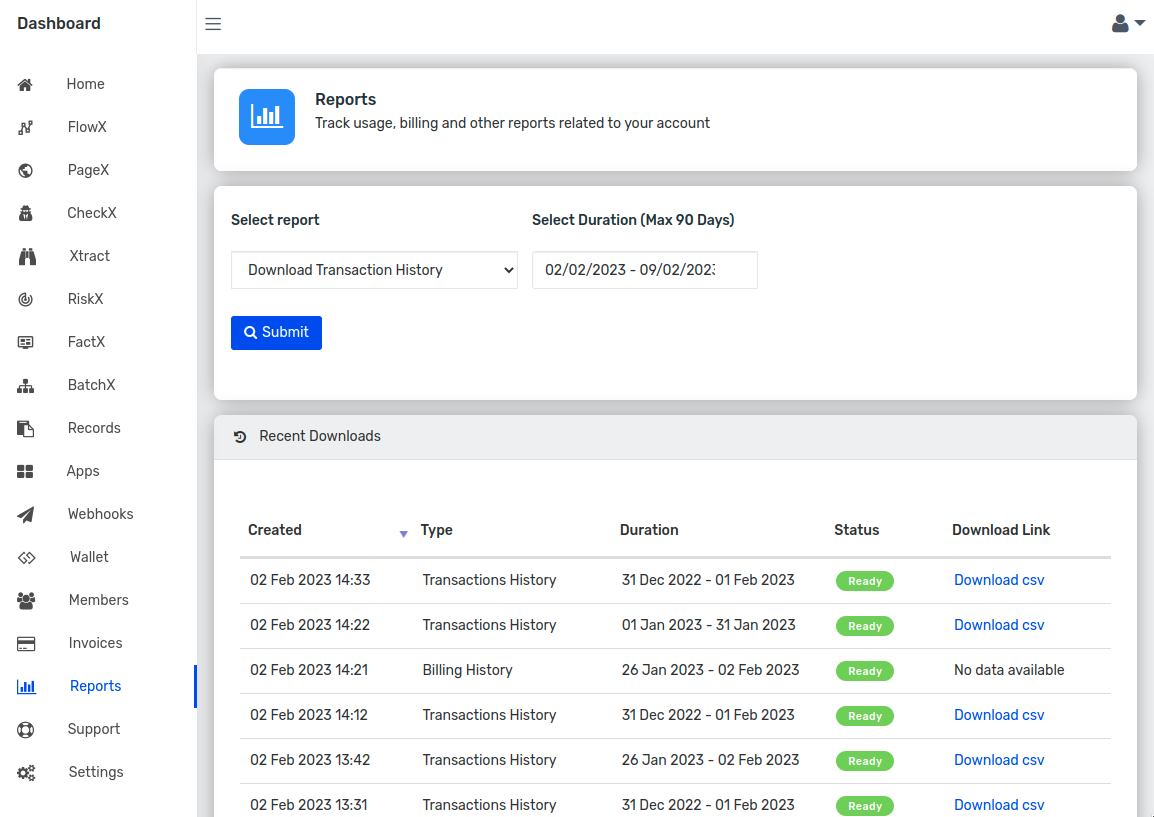Click the CheckX sidebar icon

click(25, 213)
